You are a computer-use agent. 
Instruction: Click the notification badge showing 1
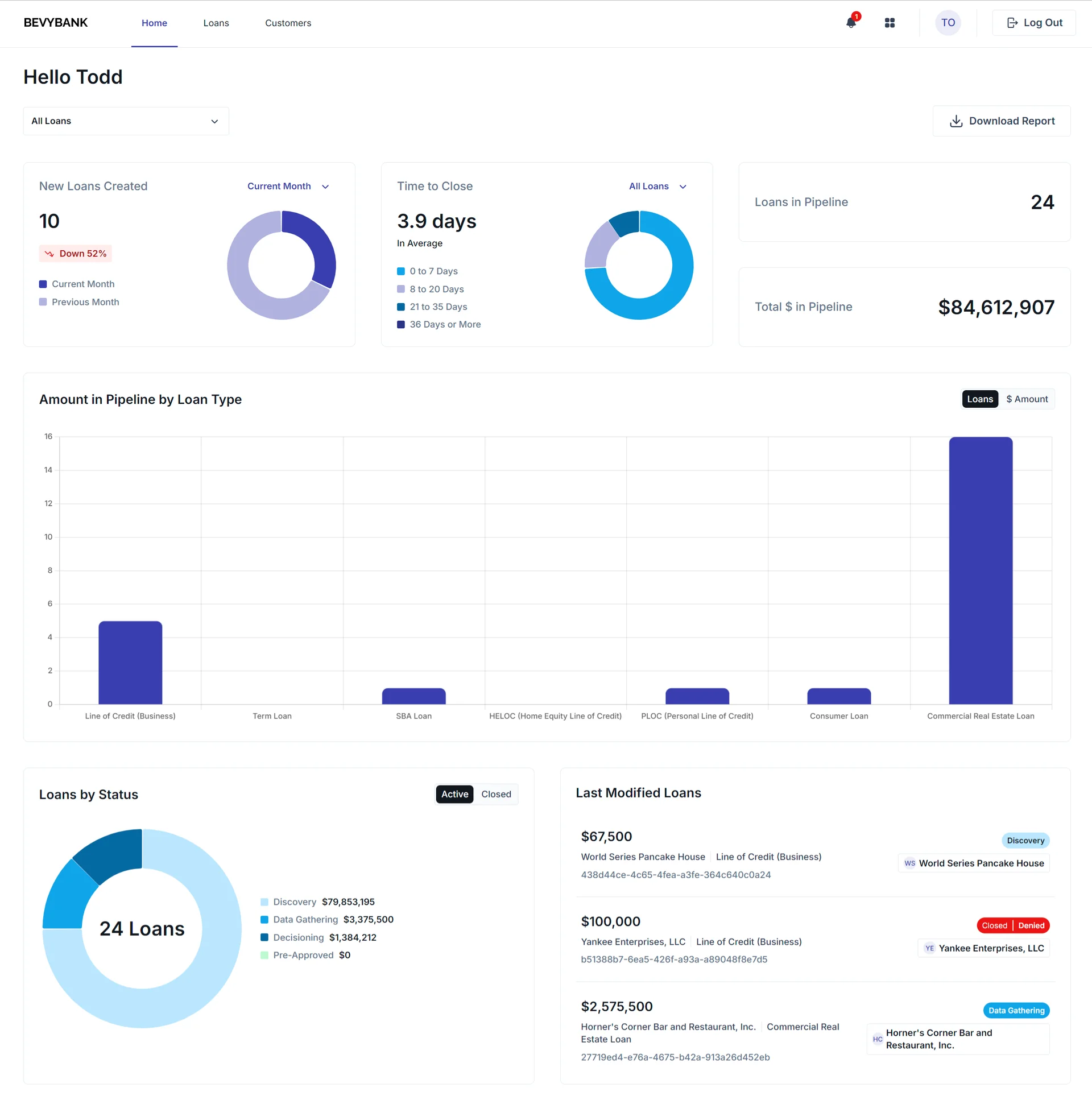click(x=855, y=16)
